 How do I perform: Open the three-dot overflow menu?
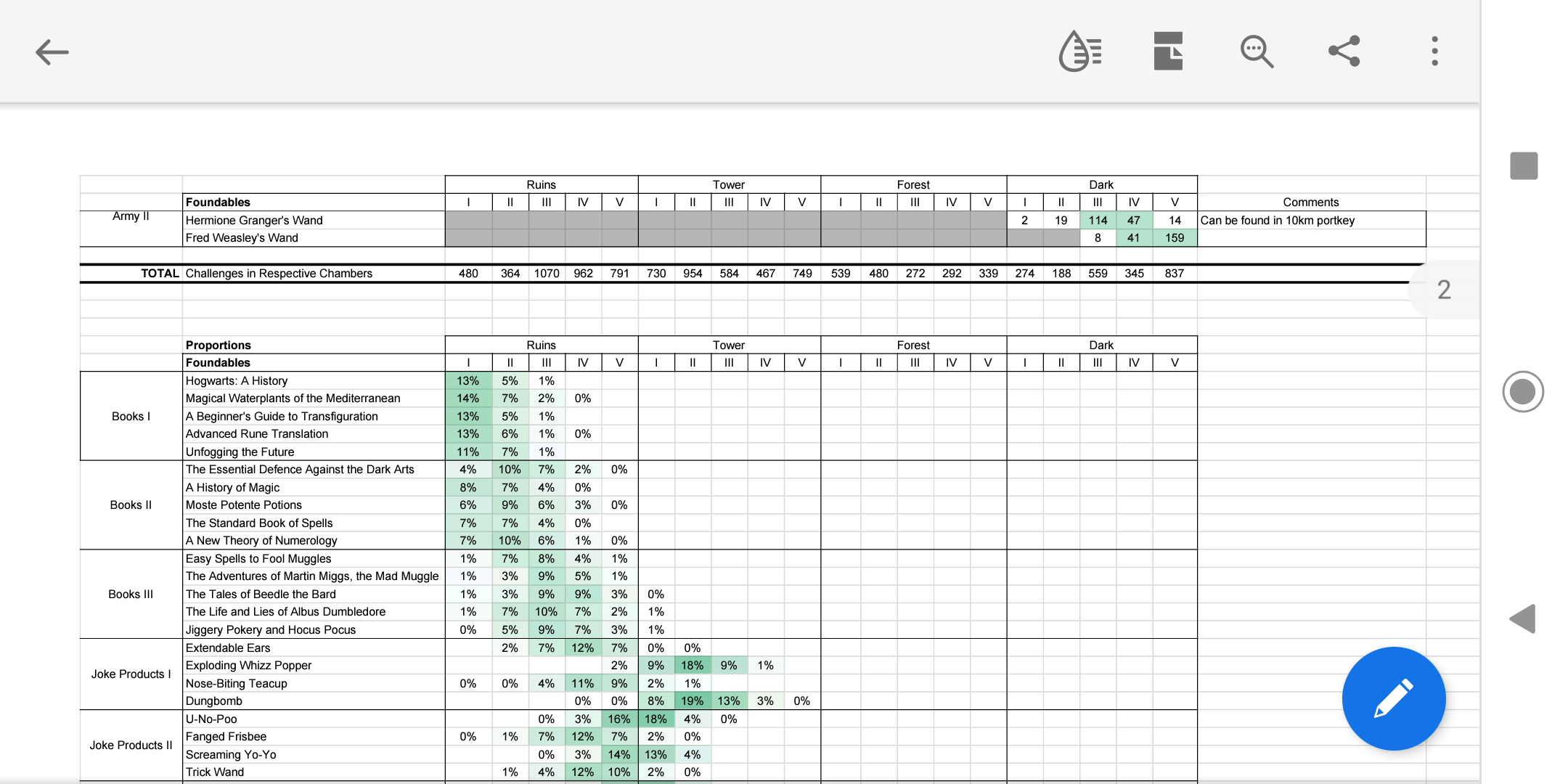[x=1434, y=52]
